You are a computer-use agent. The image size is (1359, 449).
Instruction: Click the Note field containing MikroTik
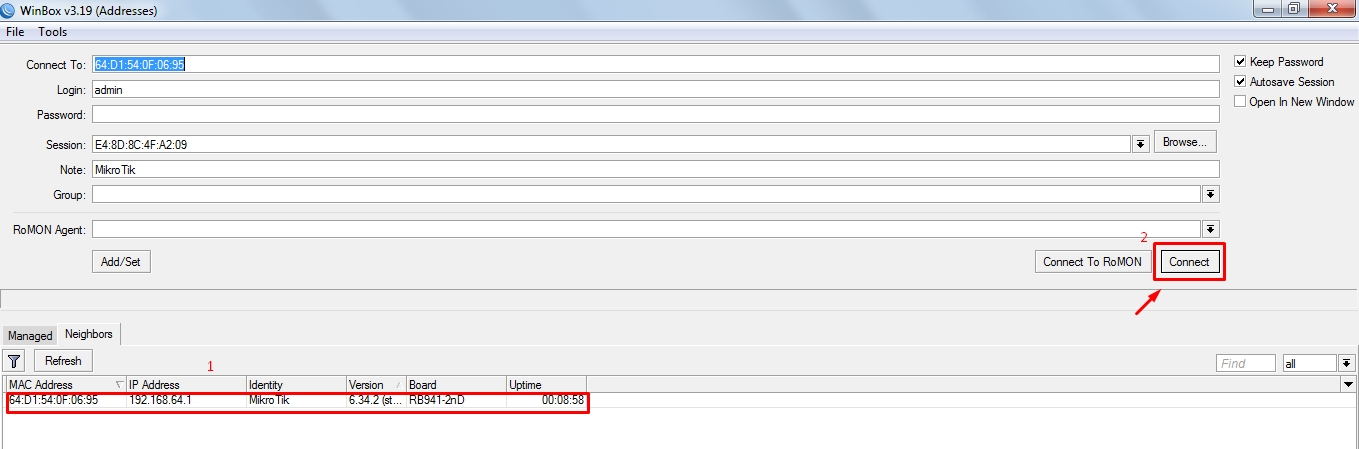[656, 169]
